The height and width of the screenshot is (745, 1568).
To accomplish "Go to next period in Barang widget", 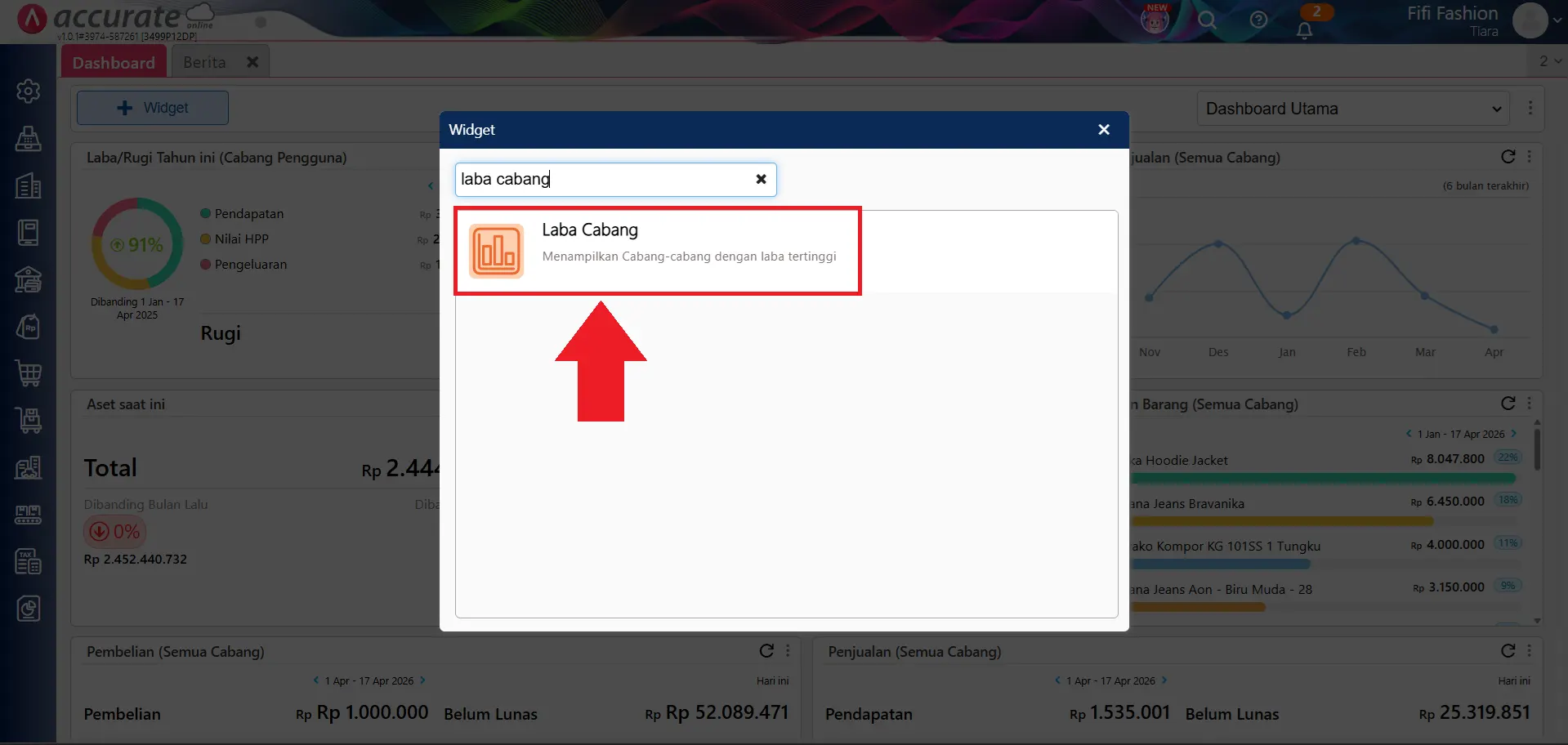I will 1513,434.
